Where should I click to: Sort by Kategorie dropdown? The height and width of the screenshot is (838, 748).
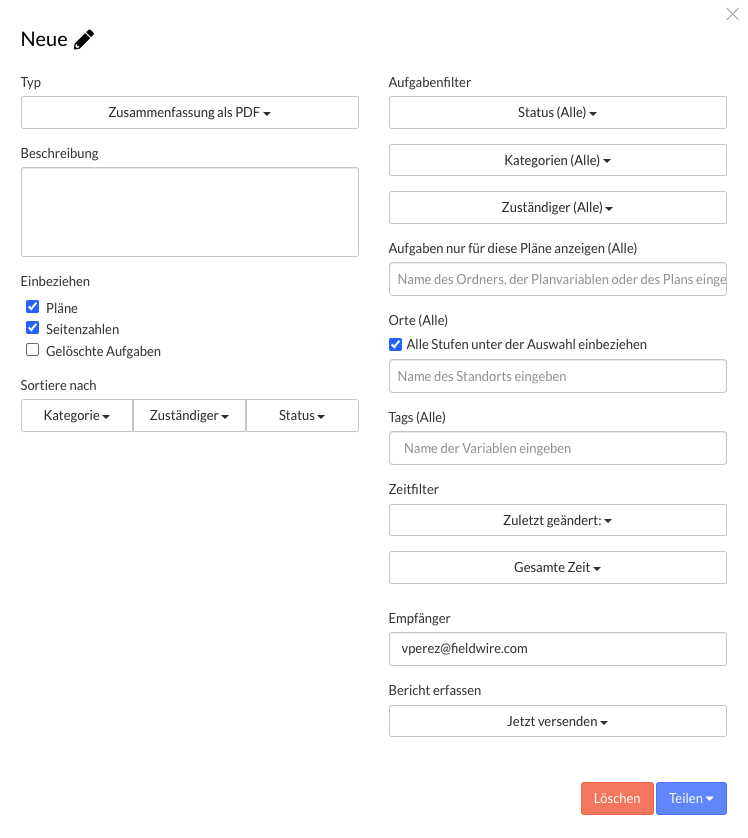coord(77,415)
